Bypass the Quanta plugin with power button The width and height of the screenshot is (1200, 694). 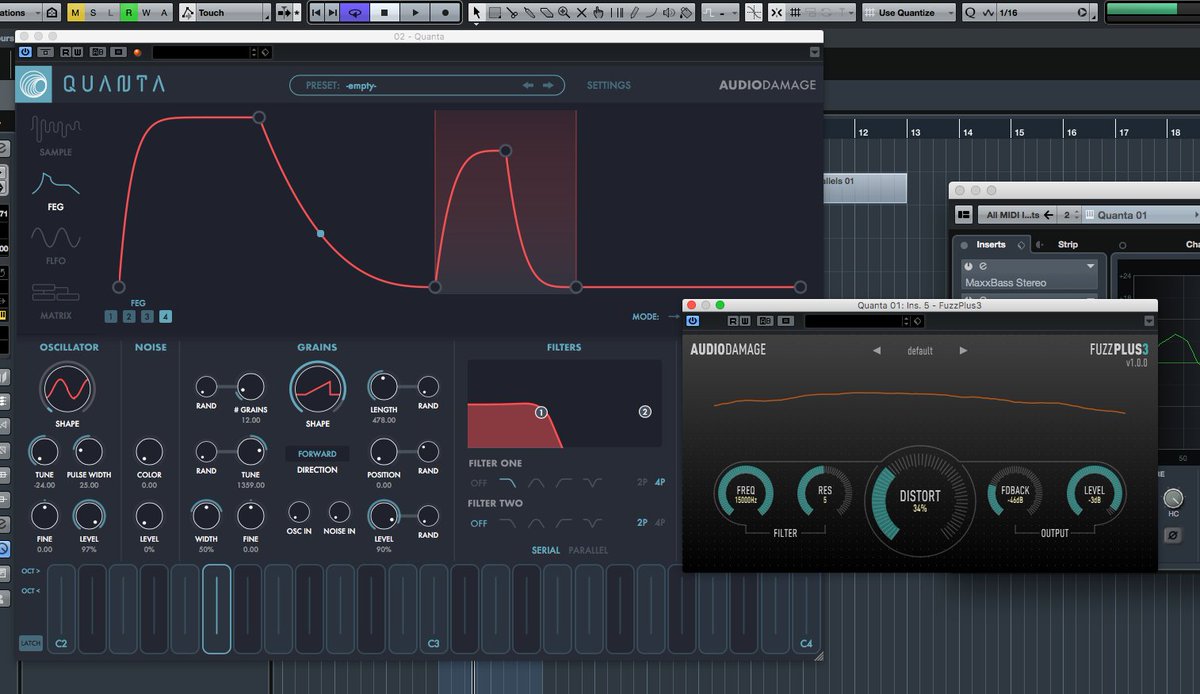pyautogui.click(x=25, y=52)
